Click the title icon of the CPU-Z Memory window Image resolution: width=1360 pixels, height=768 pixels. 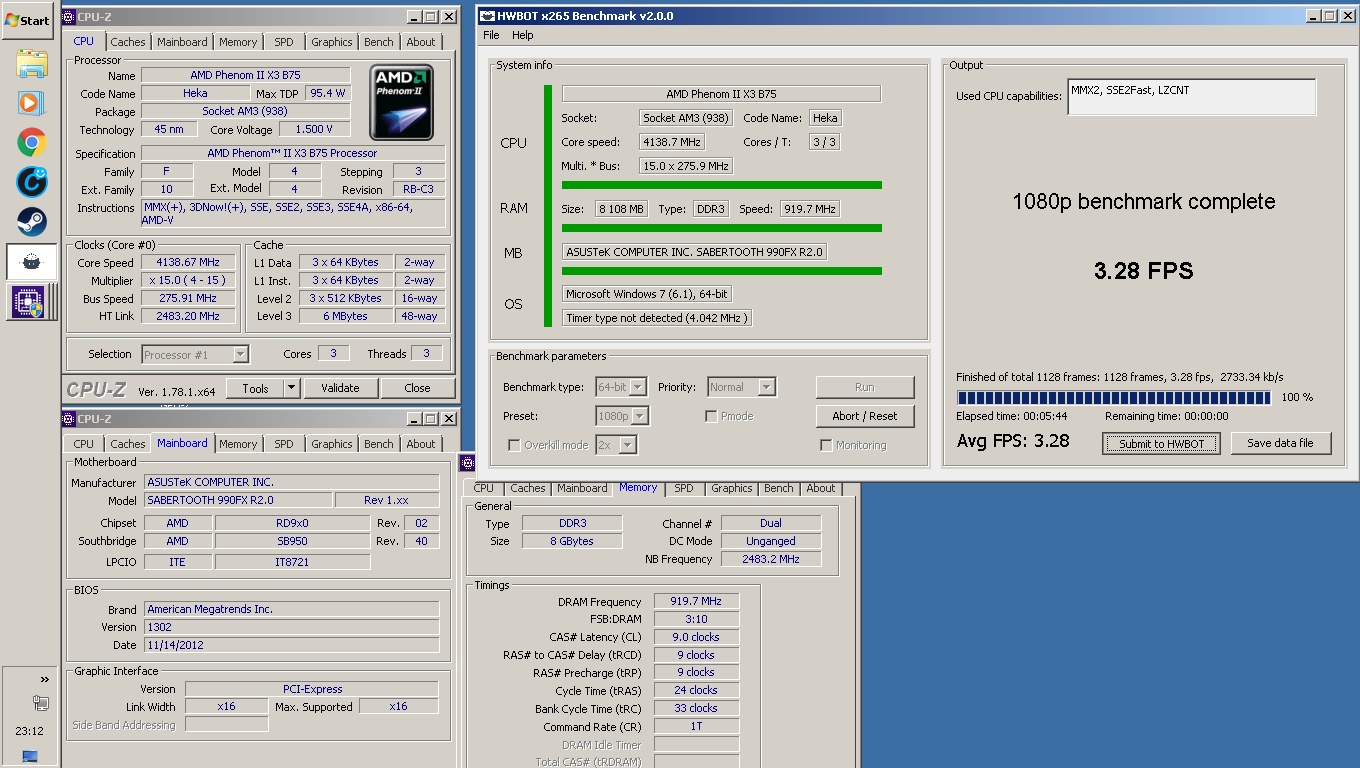tap(467, 462)
